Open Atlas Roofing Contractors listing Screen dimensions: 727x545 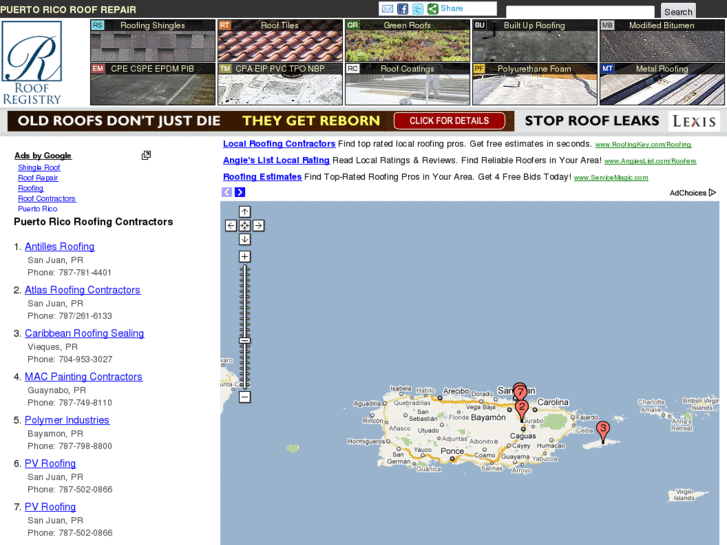pos(83,290)
